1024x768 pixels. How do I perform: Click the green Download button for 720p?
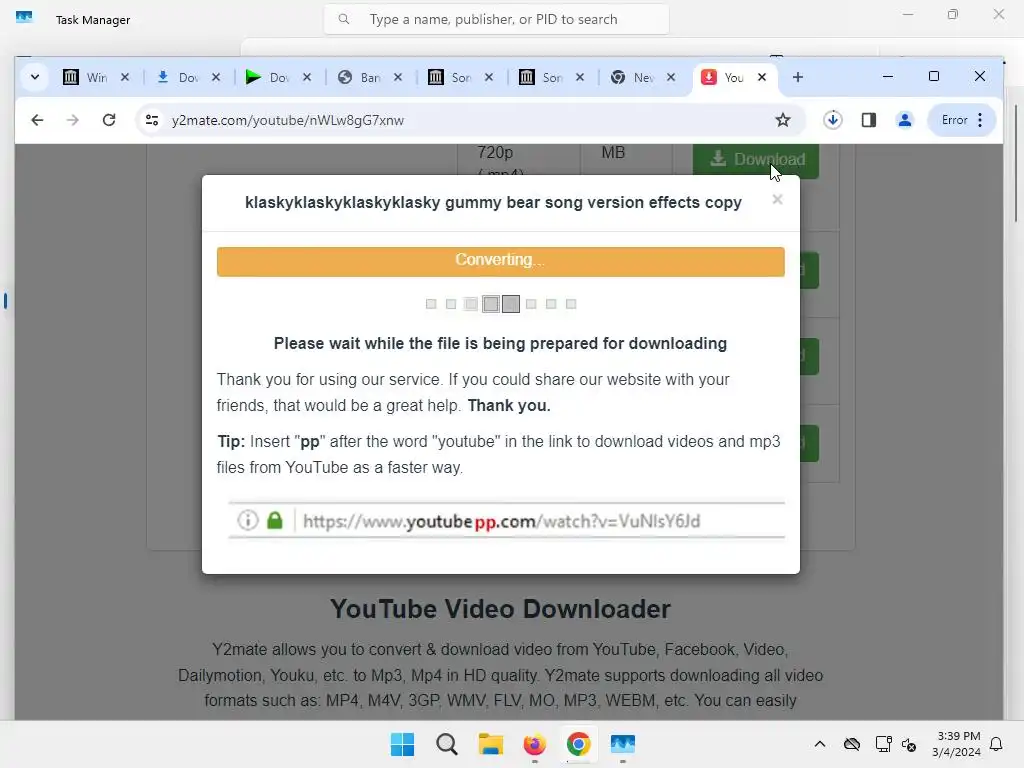756,159
